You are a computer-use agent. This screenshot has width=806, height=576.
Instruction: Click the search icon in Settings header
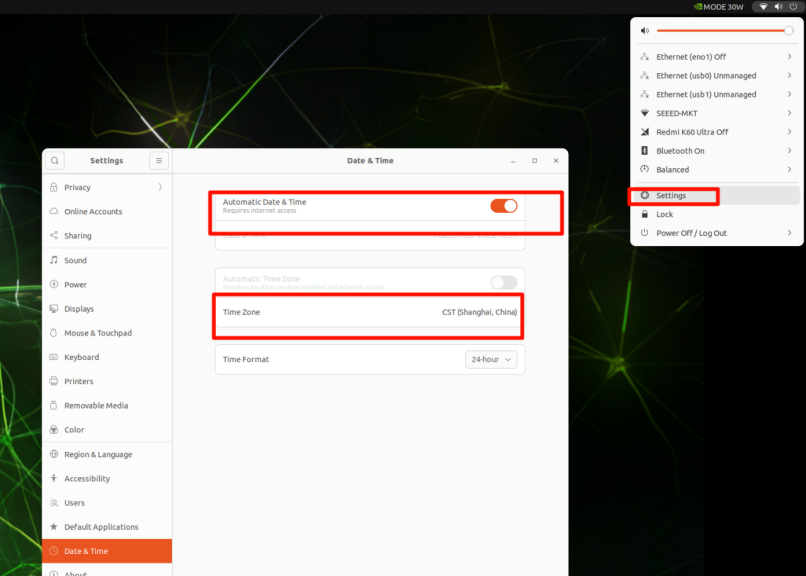55,160
